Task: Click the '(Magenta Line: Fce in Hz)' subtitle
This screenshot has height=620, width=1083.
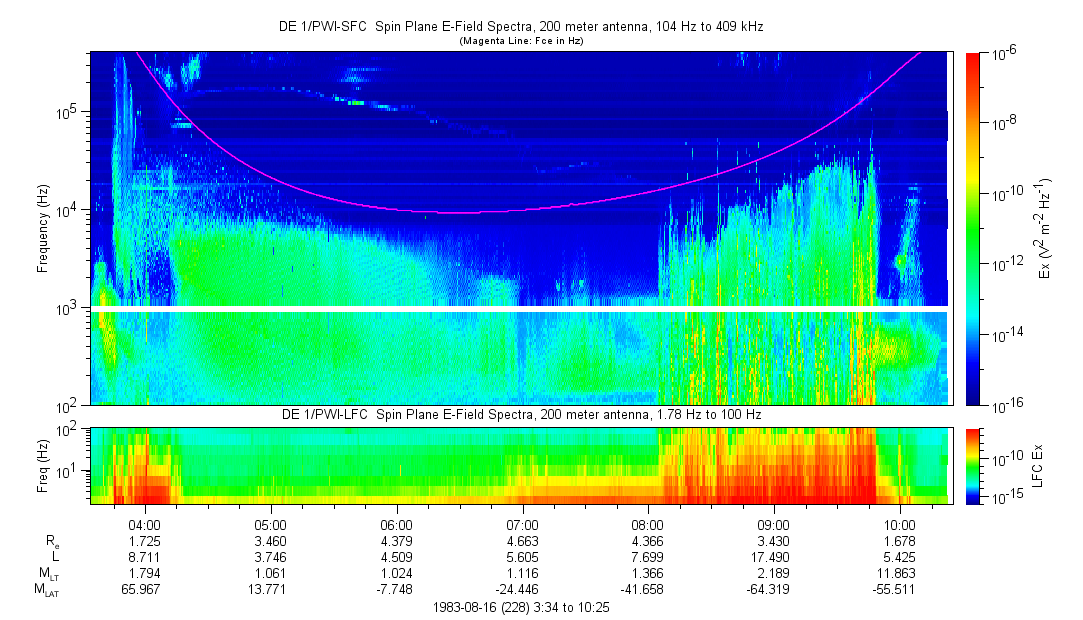Action: coord(520,41)
